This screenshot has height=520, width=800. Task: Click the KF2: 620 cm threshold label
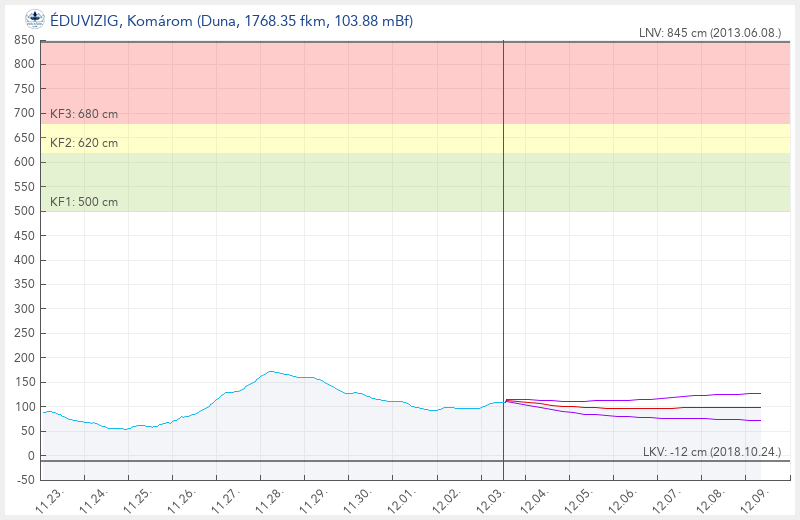pos(84,143)
